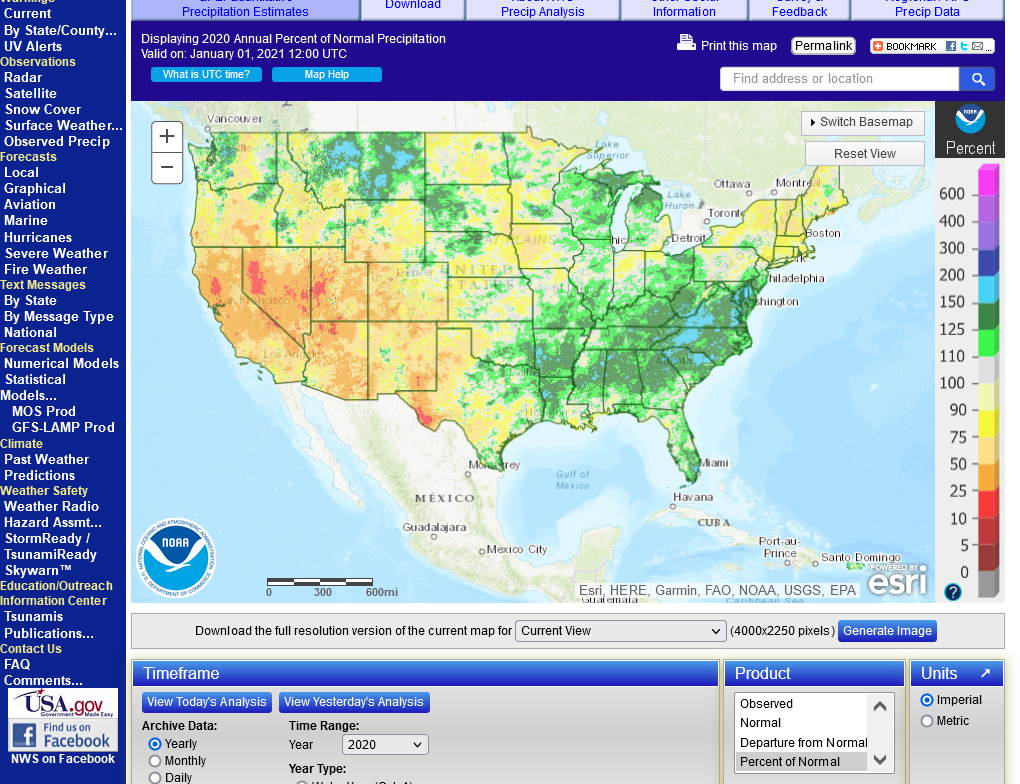Screen dimensions: 1020x784
Task: Share via the Facebook bookmark icon
Action: pyautogui.click(x=951, y=46)
